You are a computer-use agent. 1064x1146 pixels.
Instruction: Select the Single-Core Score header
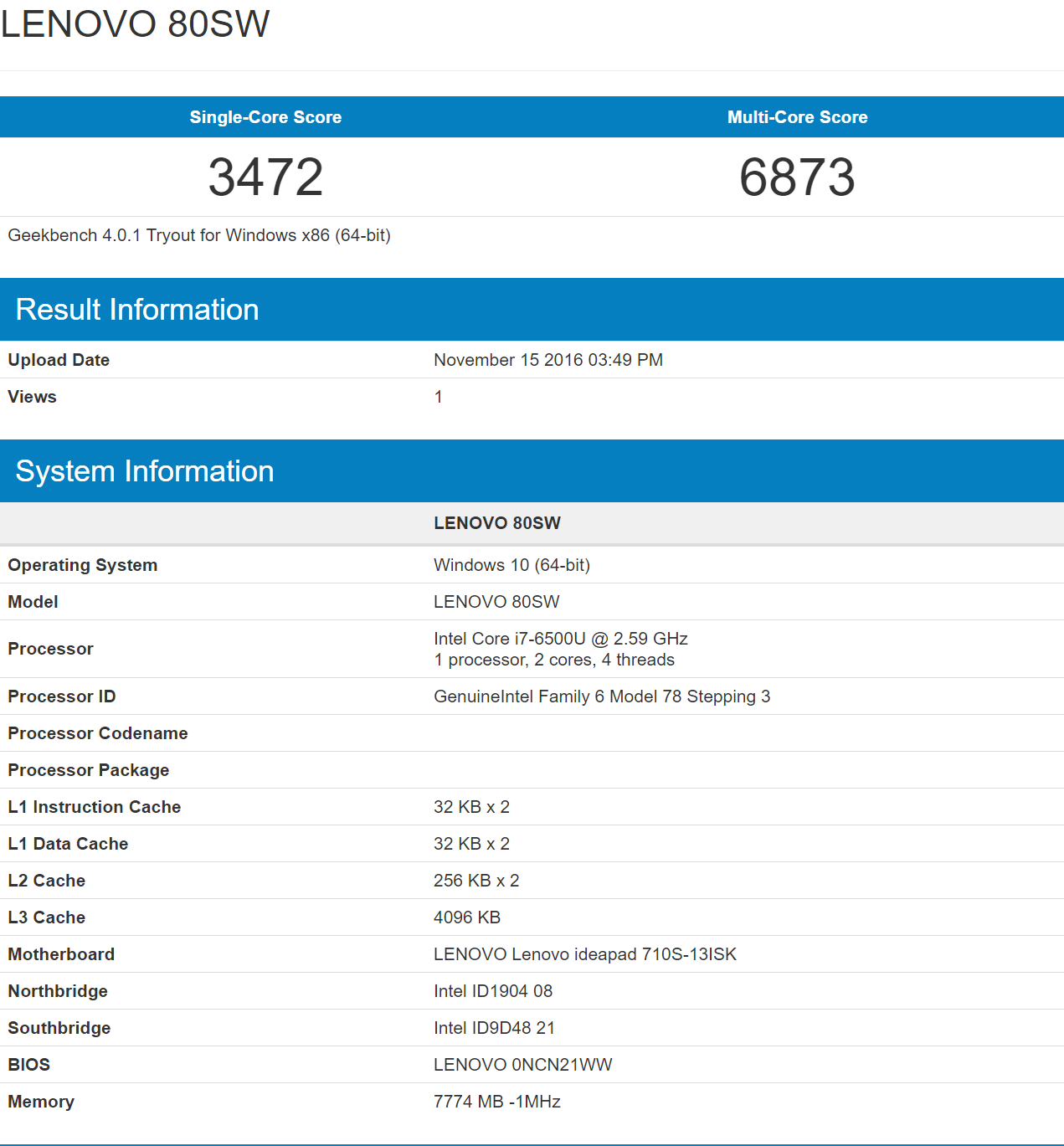coord(265,117)
